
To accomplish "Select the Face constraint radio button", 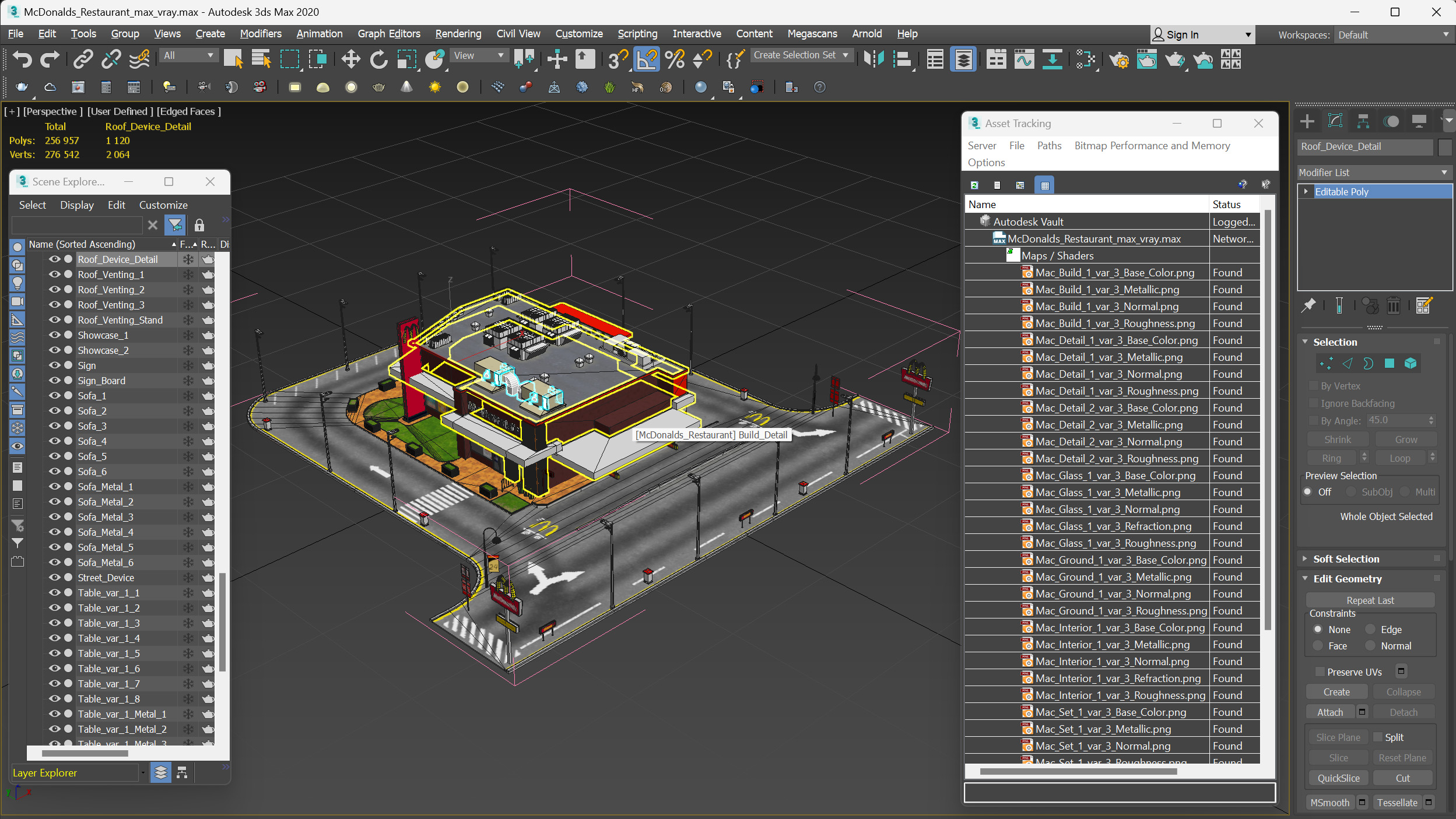I will [1318, 646].
